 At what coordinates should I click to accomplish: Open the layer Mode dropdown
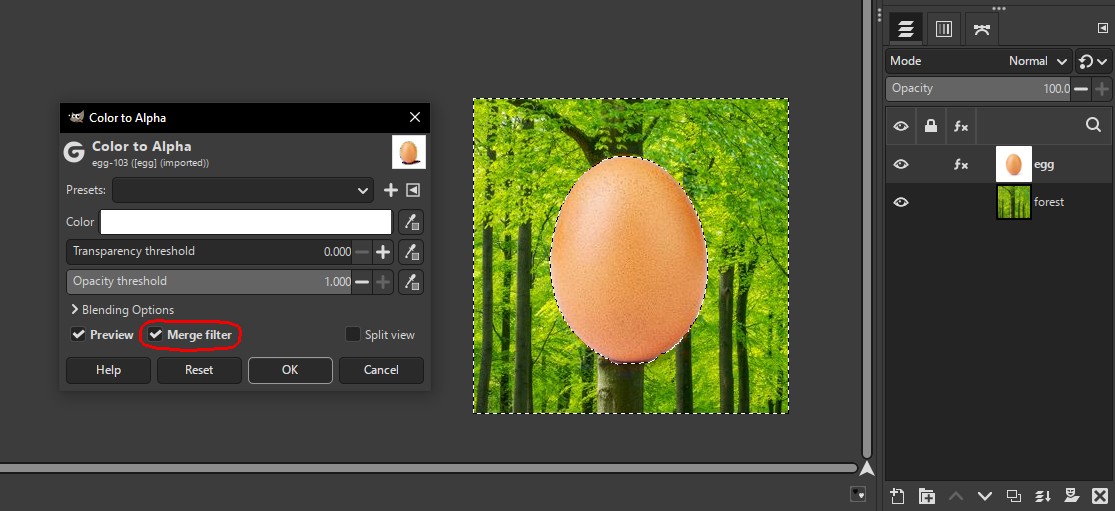tap(978, 61)
